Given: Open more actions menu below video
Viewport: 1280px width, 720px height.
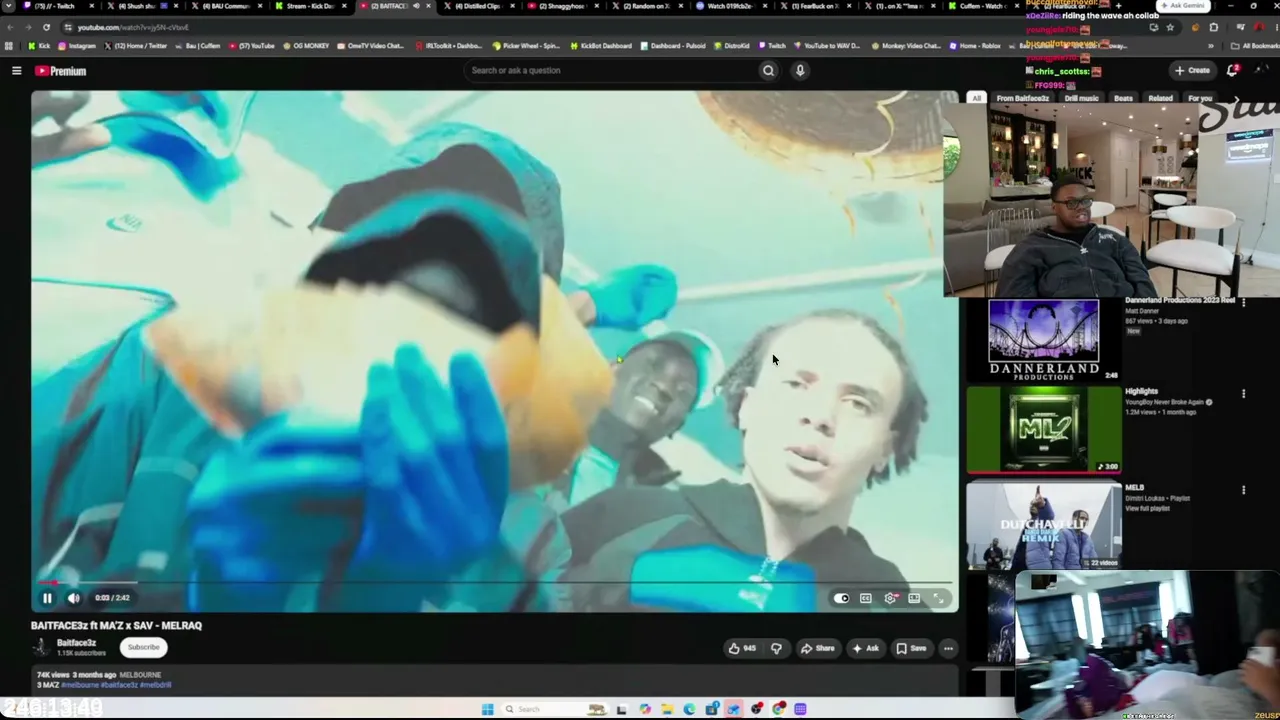Looking at the screenshot, I should pyautogui.click(x=948, y=648).
